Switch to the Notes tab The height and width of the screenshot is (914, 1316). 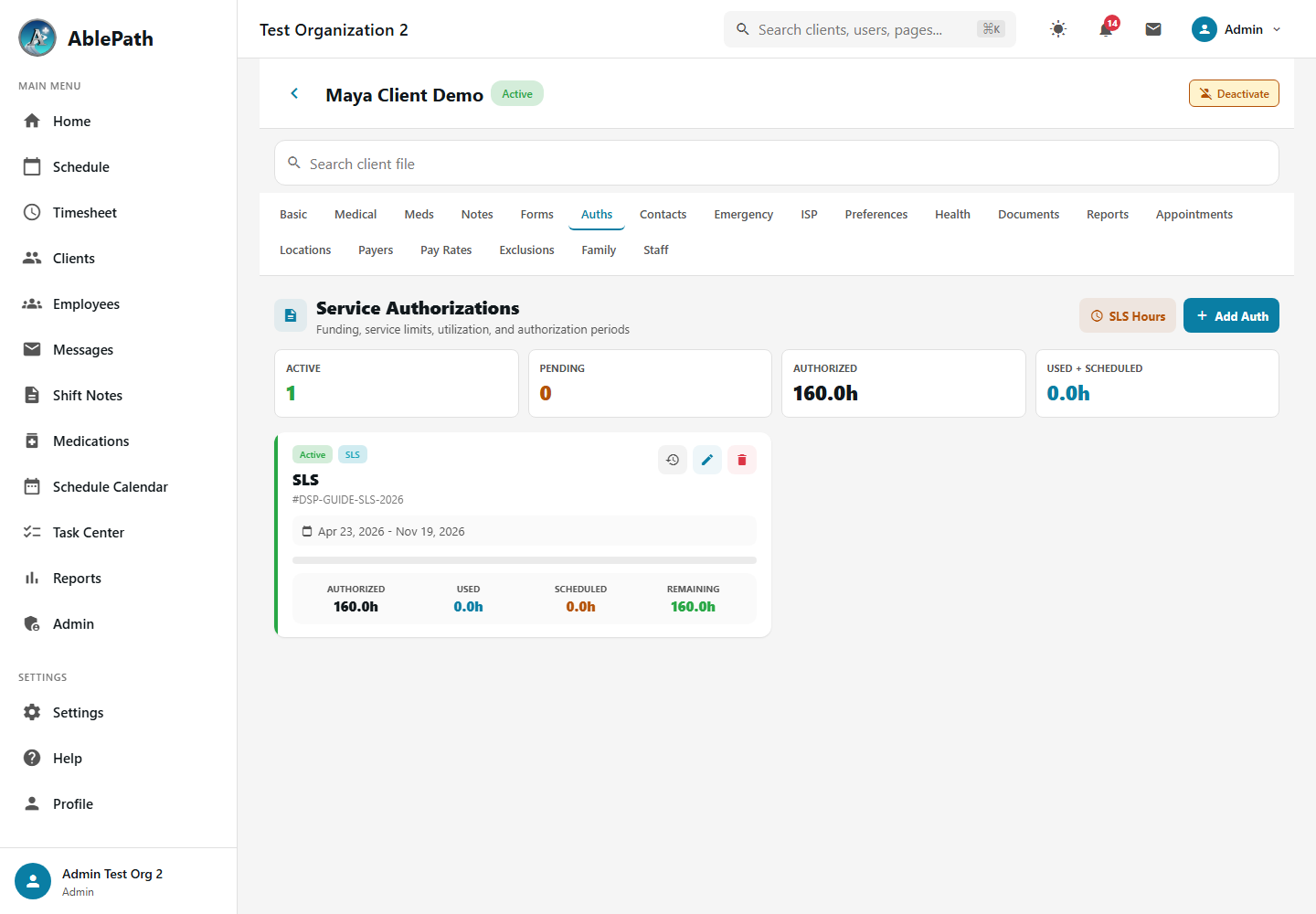pos(477,215)
